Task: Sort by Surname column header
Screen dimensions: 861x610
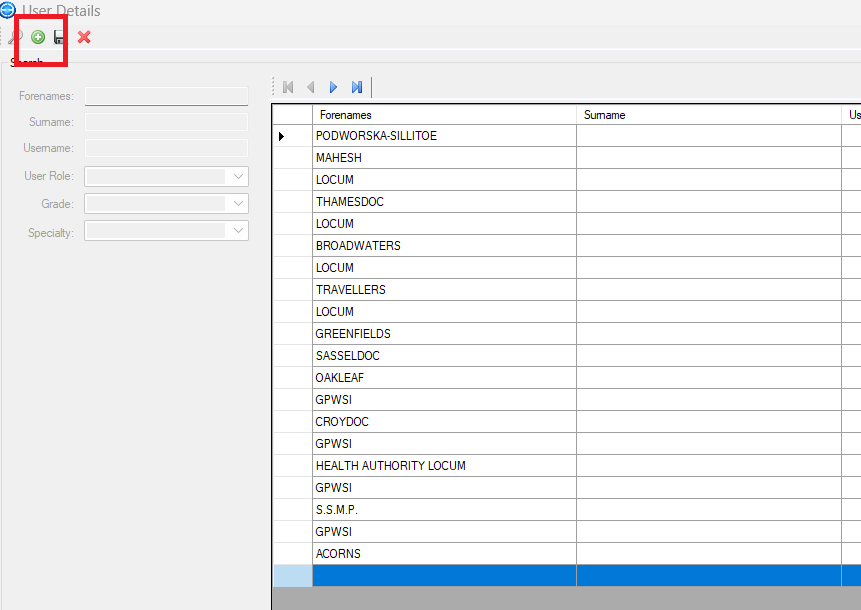Action: tap(708, 115)
